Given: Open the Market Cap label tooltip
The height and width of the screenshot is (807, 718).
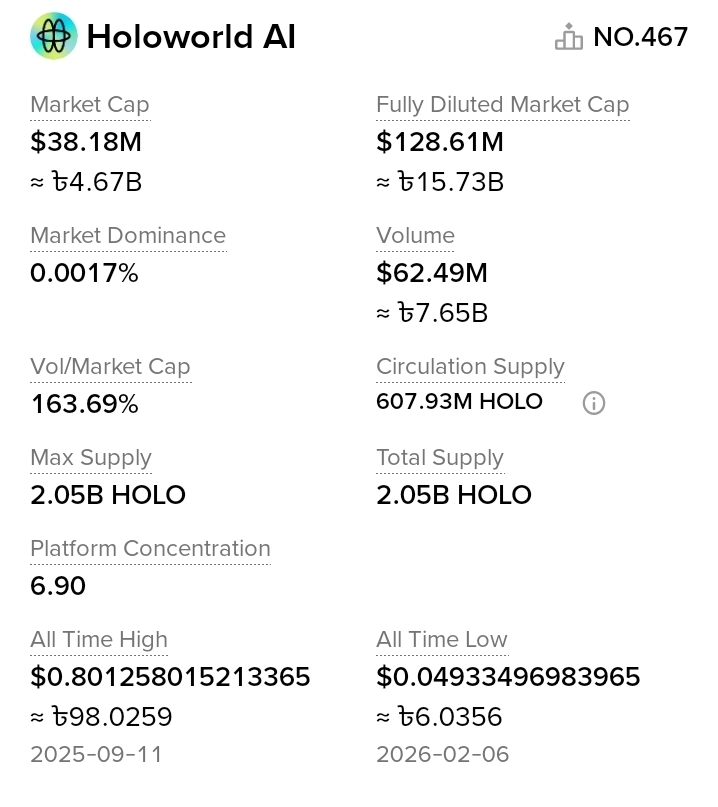Looking at the screenshot, I should [x=90, y=105].
